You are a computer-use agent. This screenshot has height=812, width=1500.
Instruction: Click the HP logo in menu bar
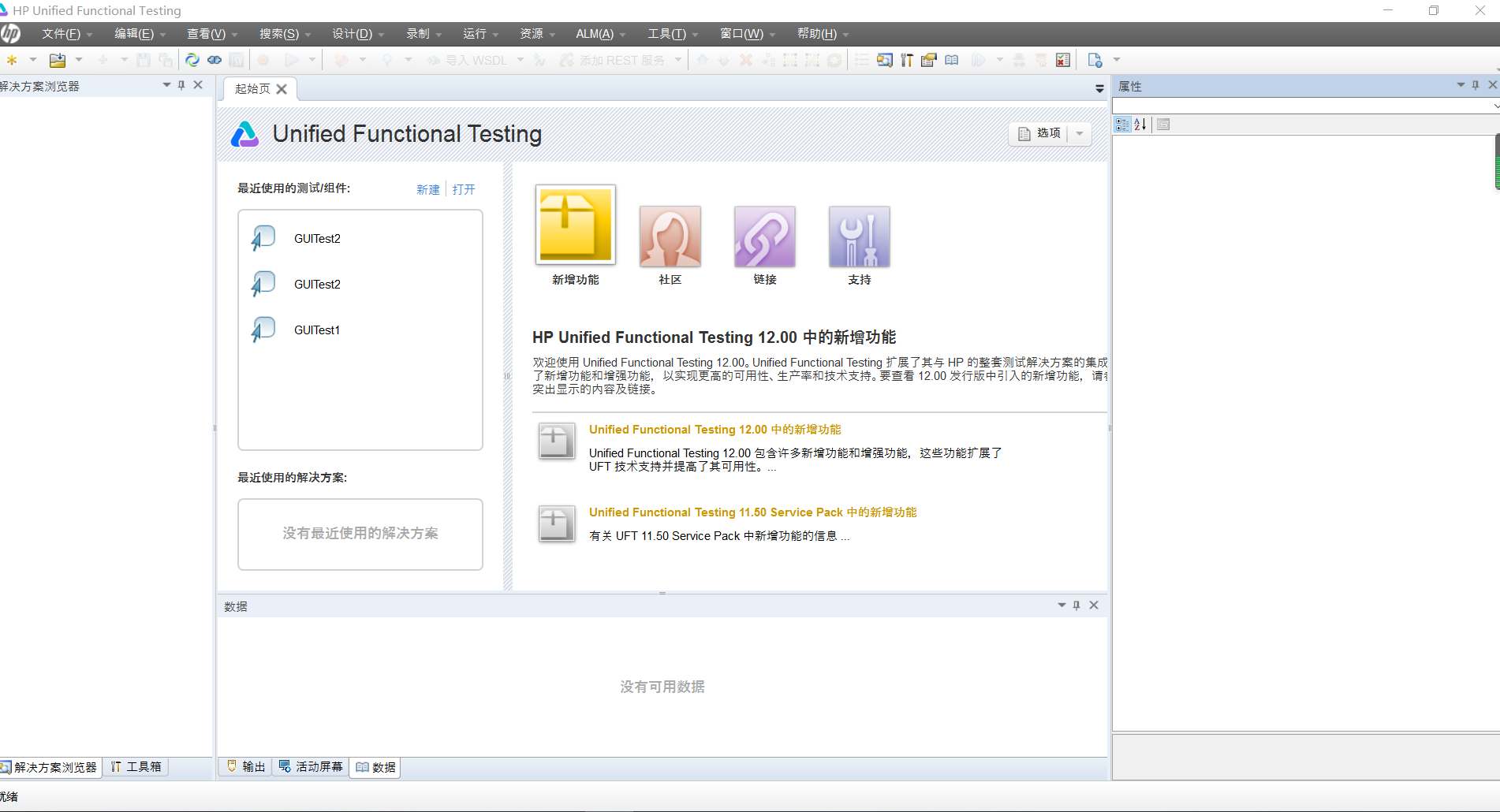pyautogui.click(x=11, y=34)
